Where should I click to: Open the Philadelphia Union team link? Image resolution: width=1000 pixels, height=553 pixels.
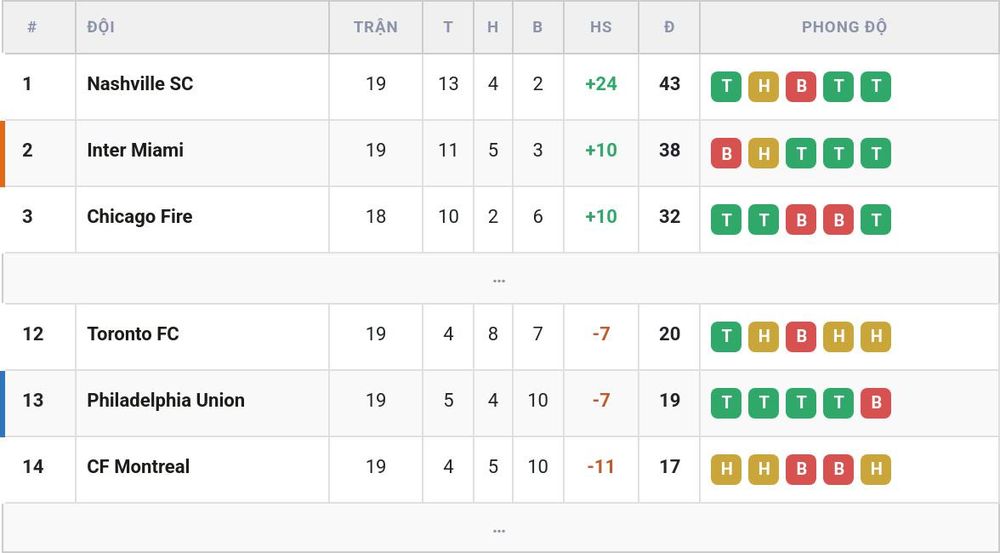(166, 400)
